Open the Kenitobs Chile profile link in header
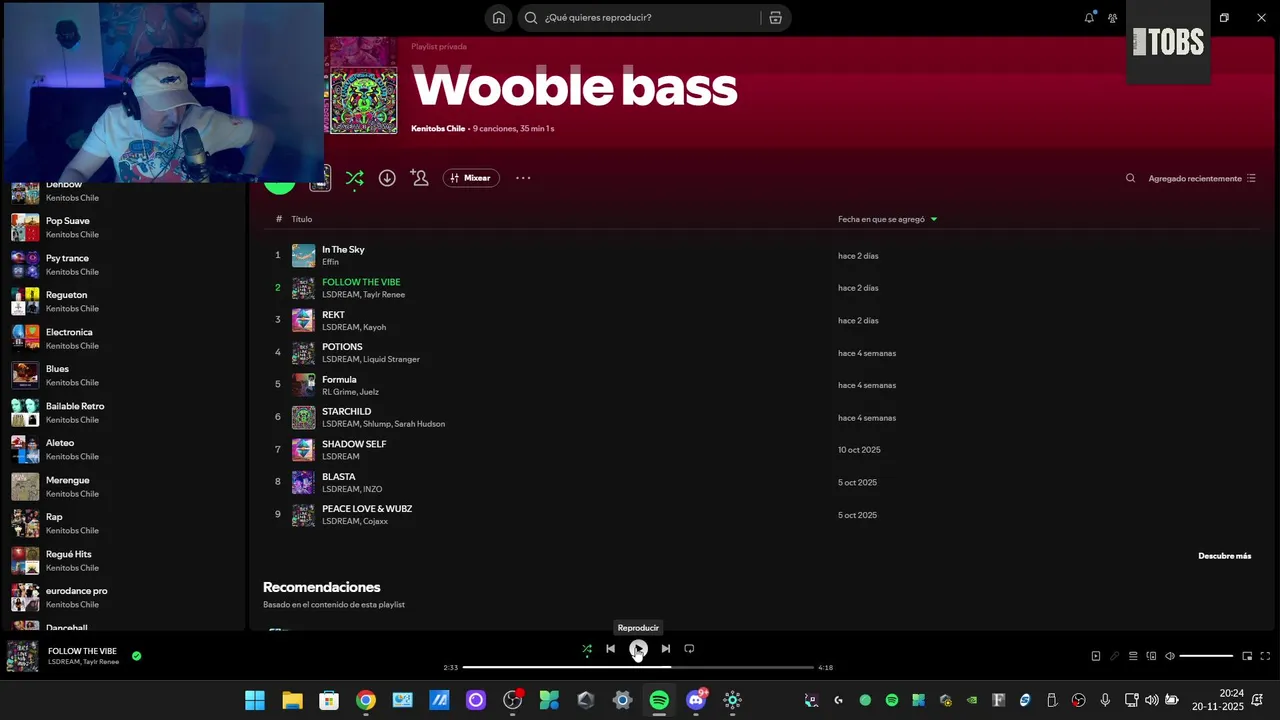Screen dimensions: 1280x720 438,129
